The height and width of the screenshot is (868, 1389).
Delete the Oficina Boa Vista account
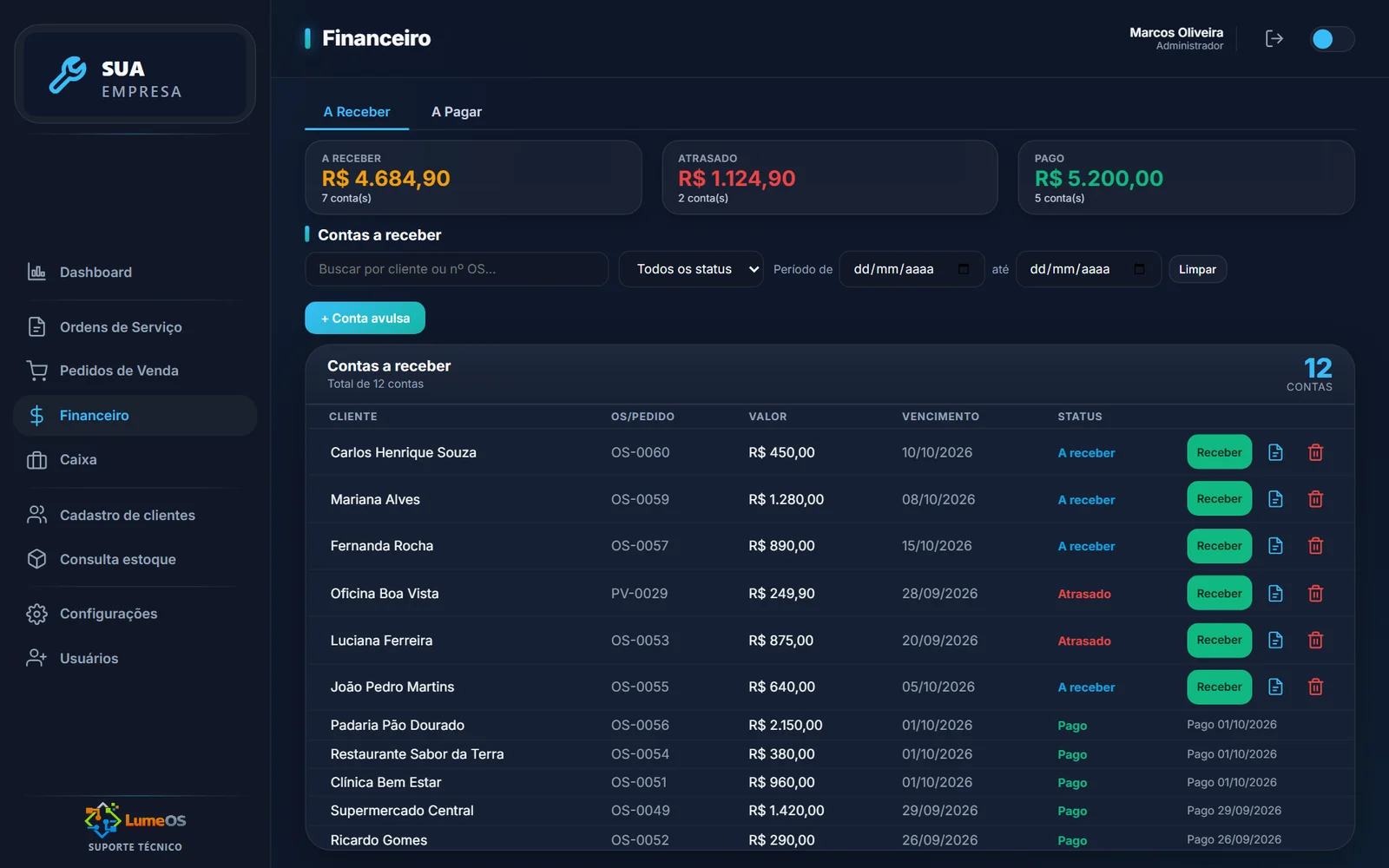1315,594
